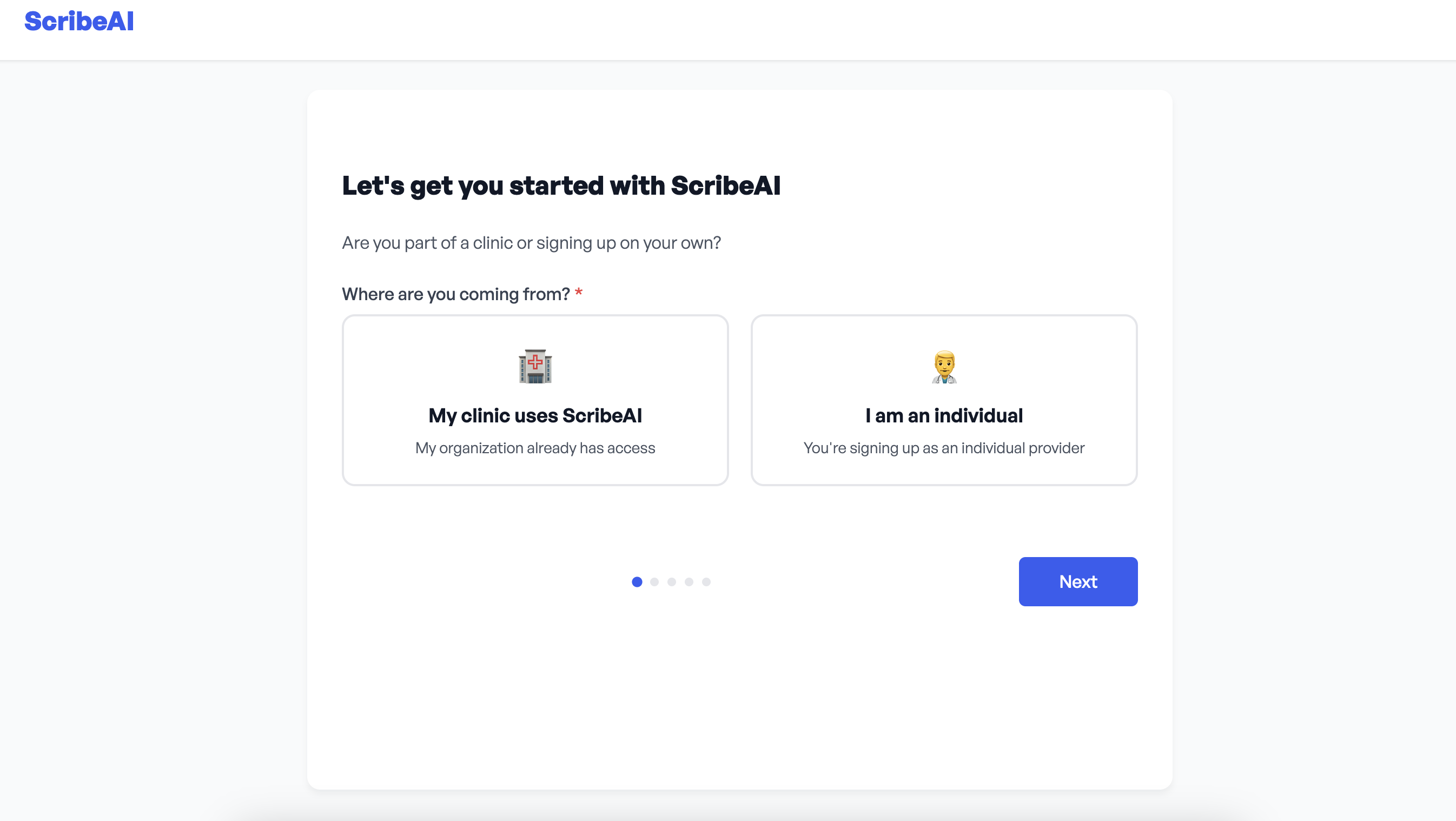Click the "Let's get you started with ScribeAI" heading
The width and height of the screenshot is (1456, 821).
click(x=561, y=186)
